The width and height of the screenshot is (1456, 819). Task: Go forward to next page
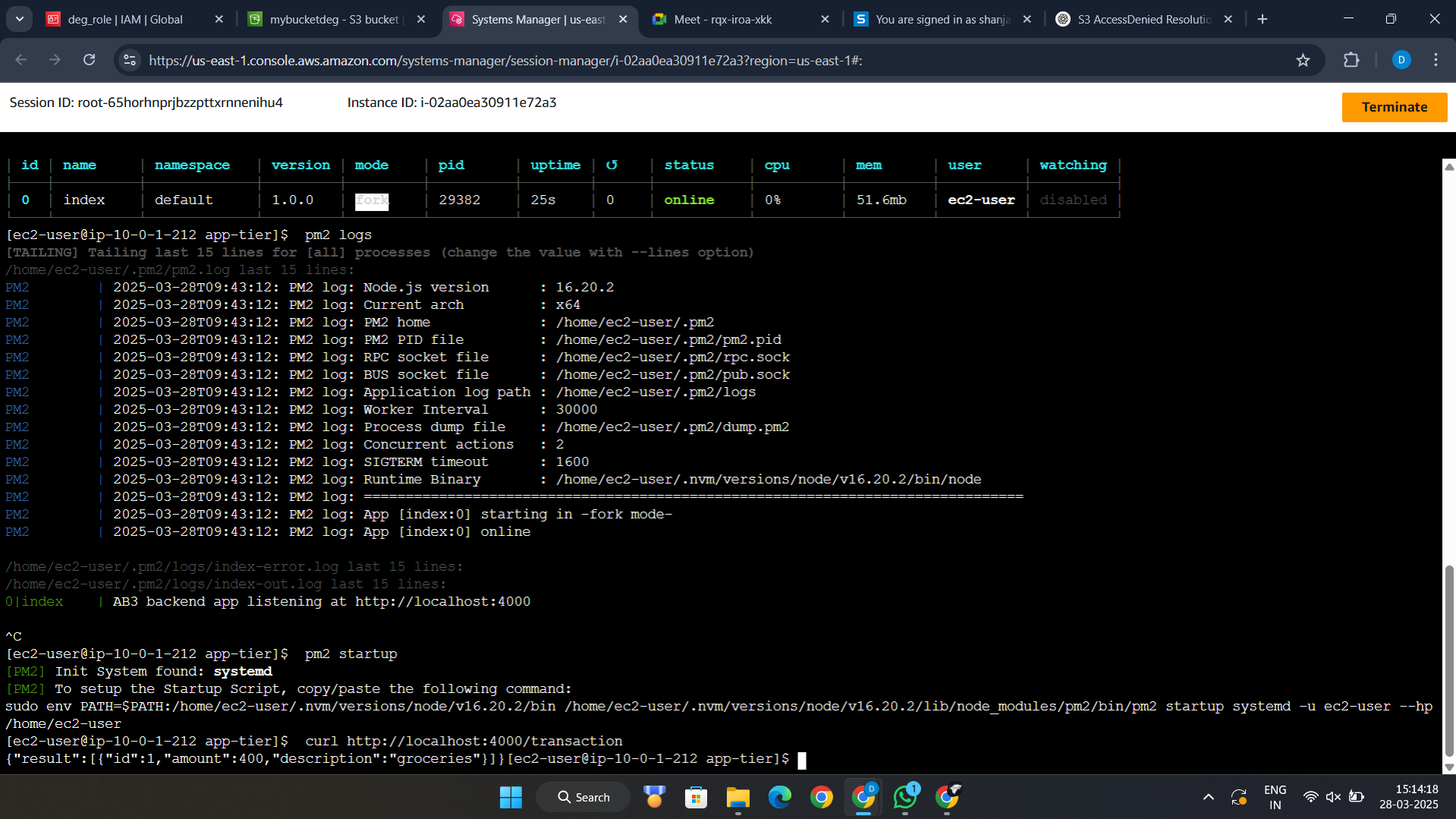[55, 60]
